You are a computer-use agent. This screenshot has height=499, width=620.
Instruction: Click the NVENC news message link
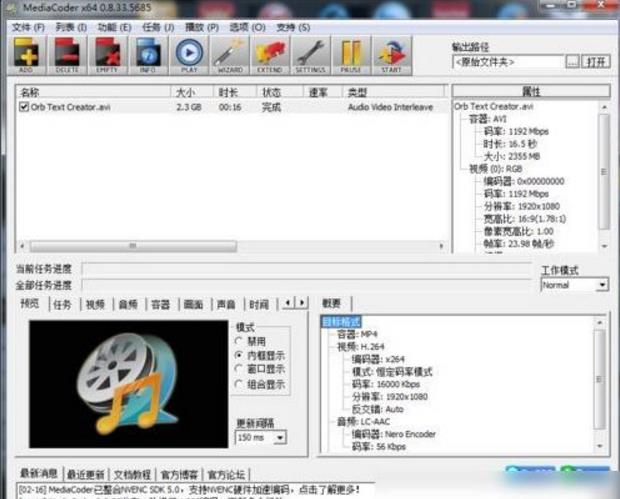click(190, 490)
